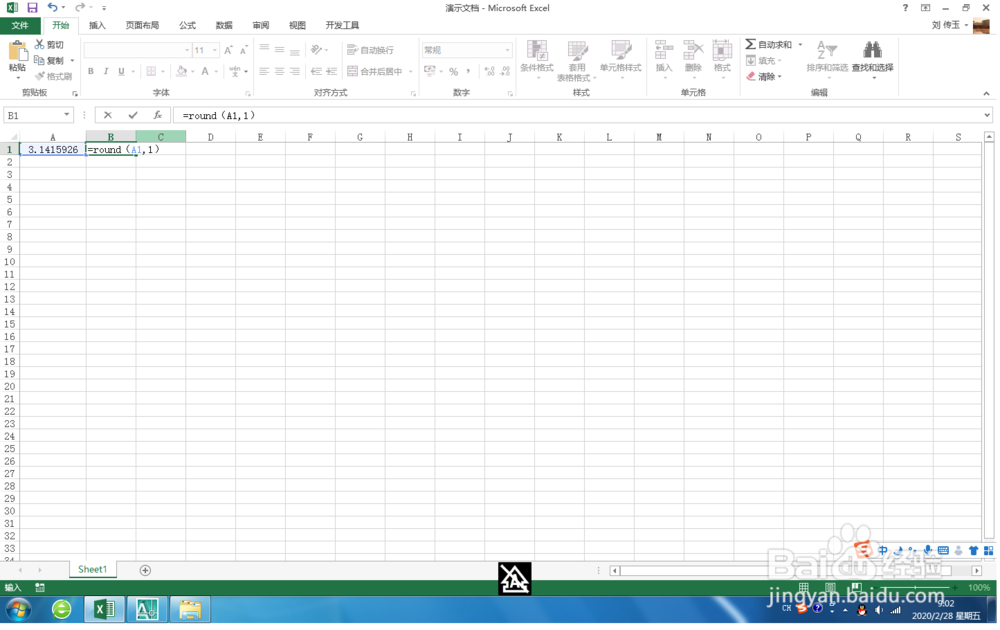The height and width of the screenshot is (630, 1000).
Task: Add a new worksheet with the plus button
Action: click(146, 569)
